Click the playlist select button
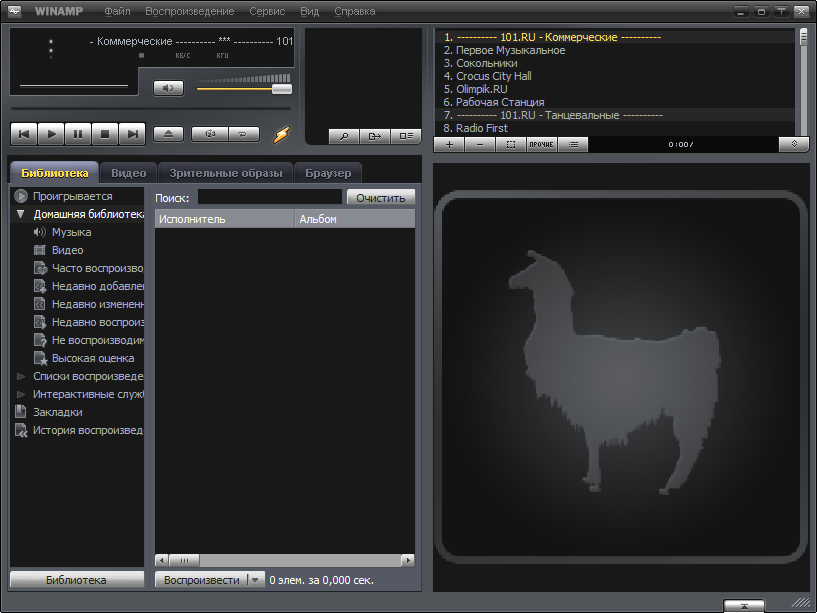 pyautogui.click(x=511, y=144)
